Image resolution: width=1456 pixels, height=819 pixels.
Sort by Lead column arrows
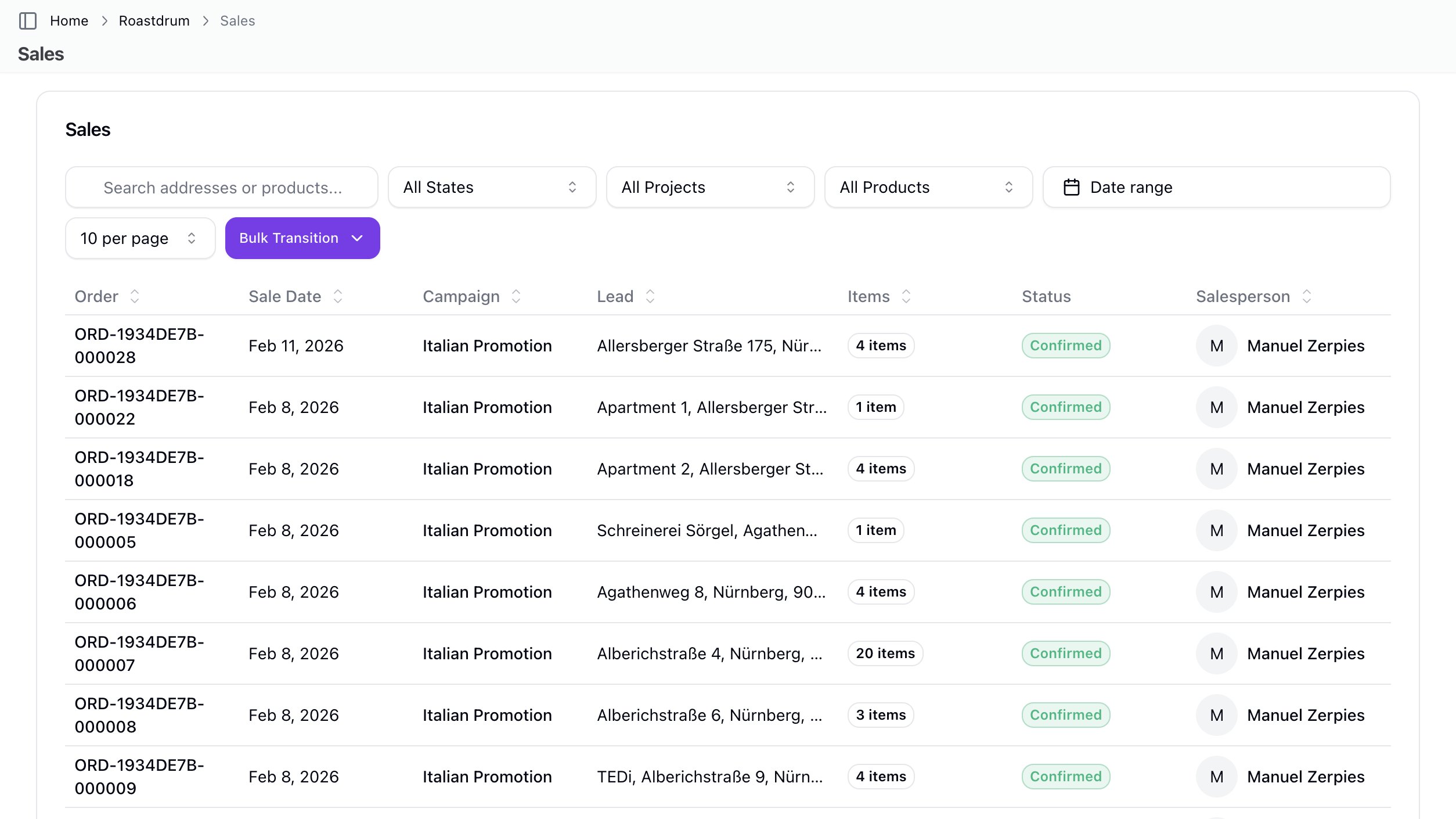(650, 296)
